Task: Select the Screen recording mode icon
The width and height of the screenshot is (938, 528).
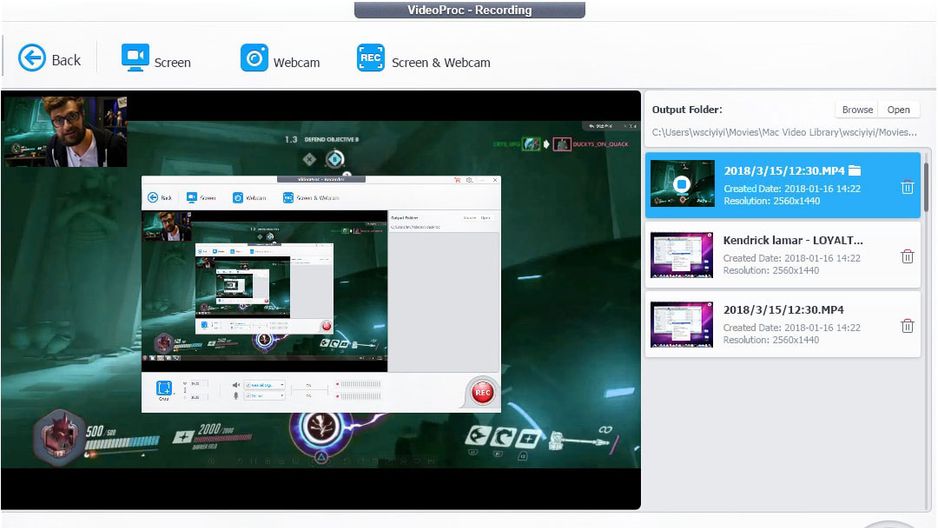Action: pyautogui.click(x=135, y=57)
